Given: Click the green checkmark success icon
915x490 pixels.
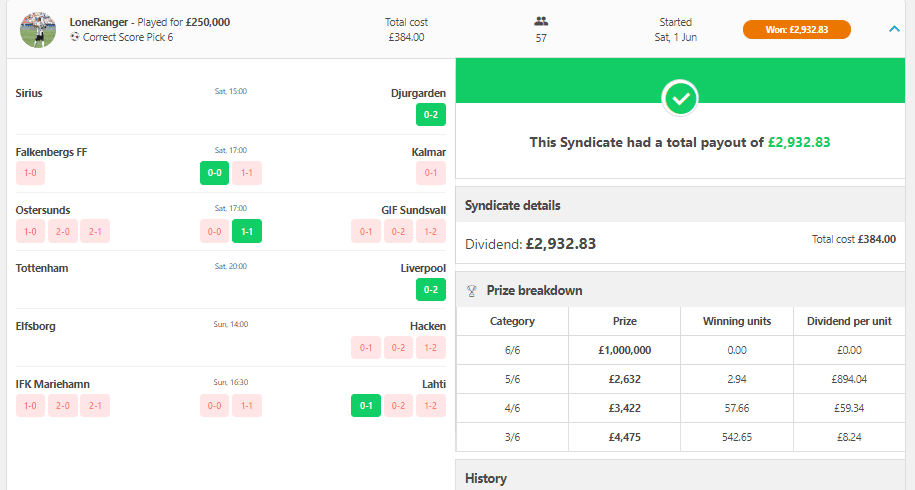Looking at the screenshot, I should [680, 98].
